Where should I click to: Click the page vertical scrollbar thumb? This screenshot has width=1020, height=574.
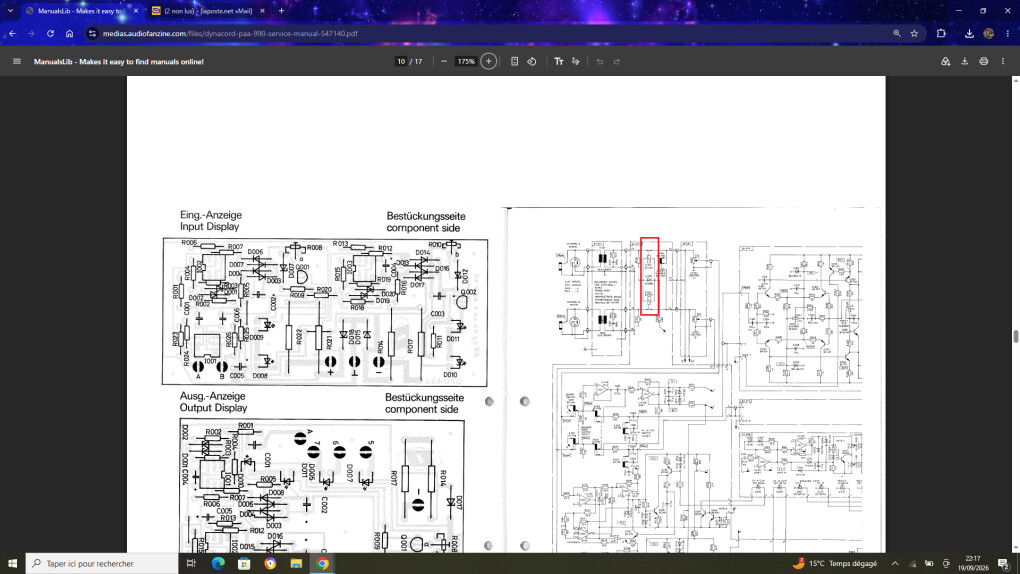coord(1015,336)
